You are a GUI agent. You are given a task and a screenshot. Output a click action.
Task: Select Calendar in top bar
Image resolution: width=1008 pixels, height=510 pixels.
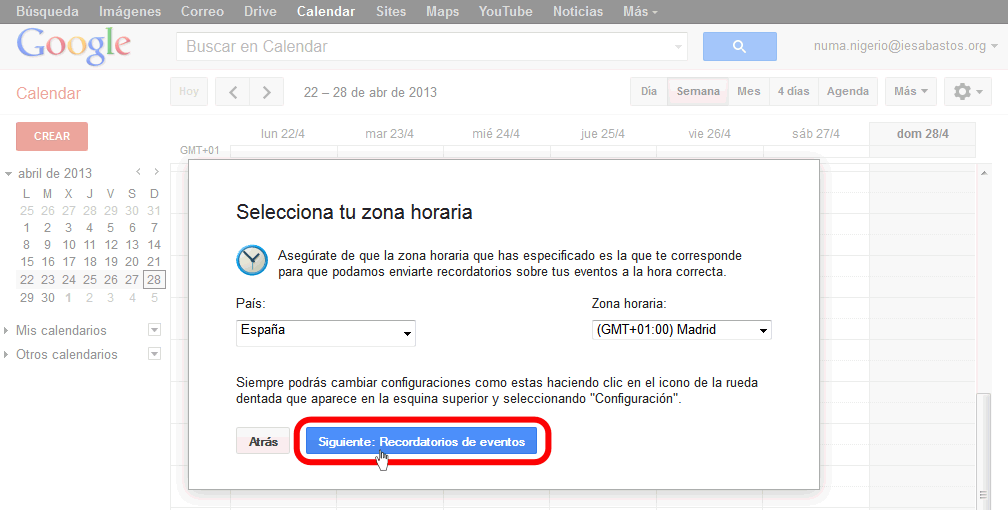coord(326,12)
